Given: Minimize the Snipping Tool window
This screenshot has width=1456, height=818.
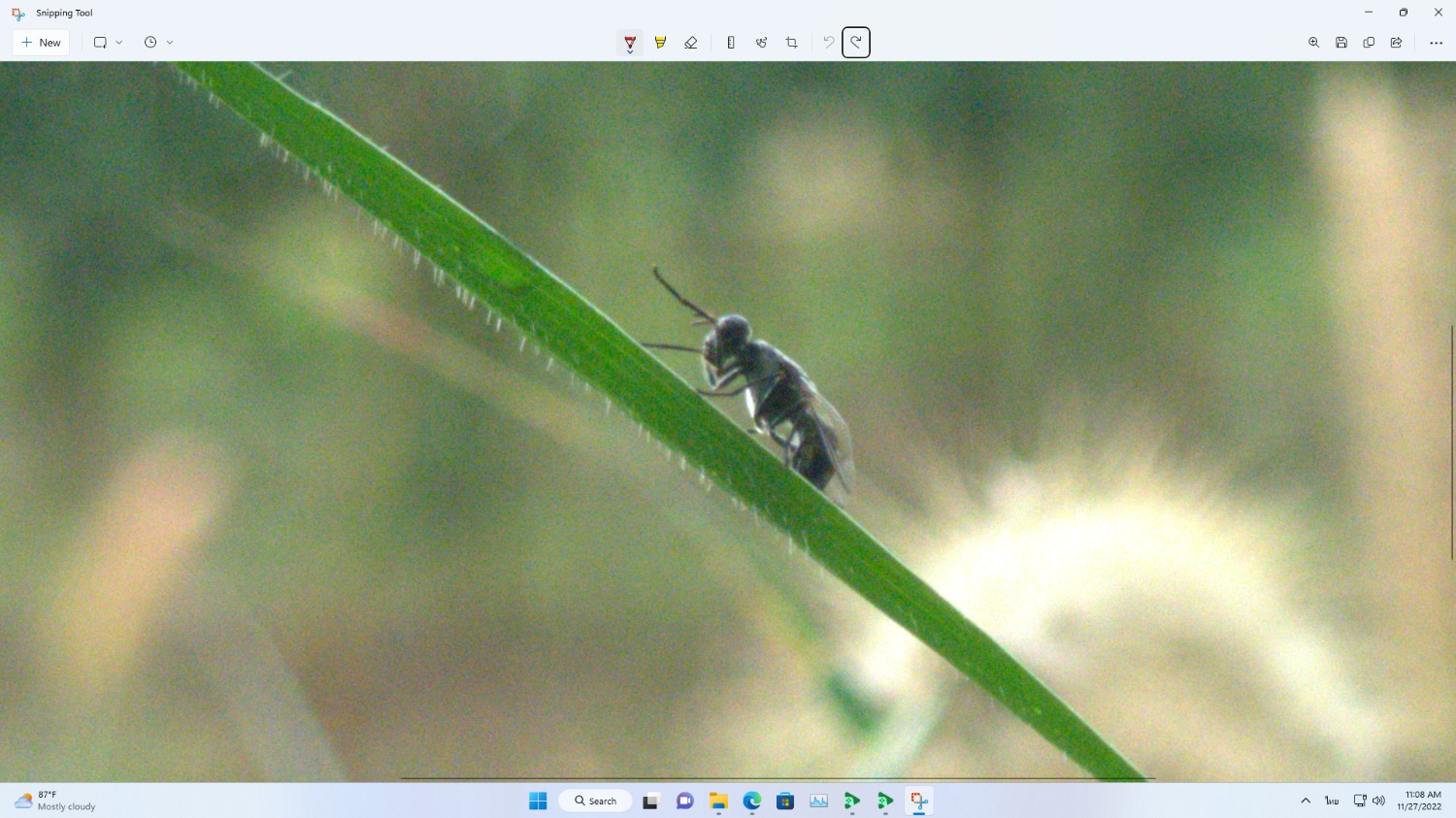Looking at the screenshot, I should point(1368,13).
